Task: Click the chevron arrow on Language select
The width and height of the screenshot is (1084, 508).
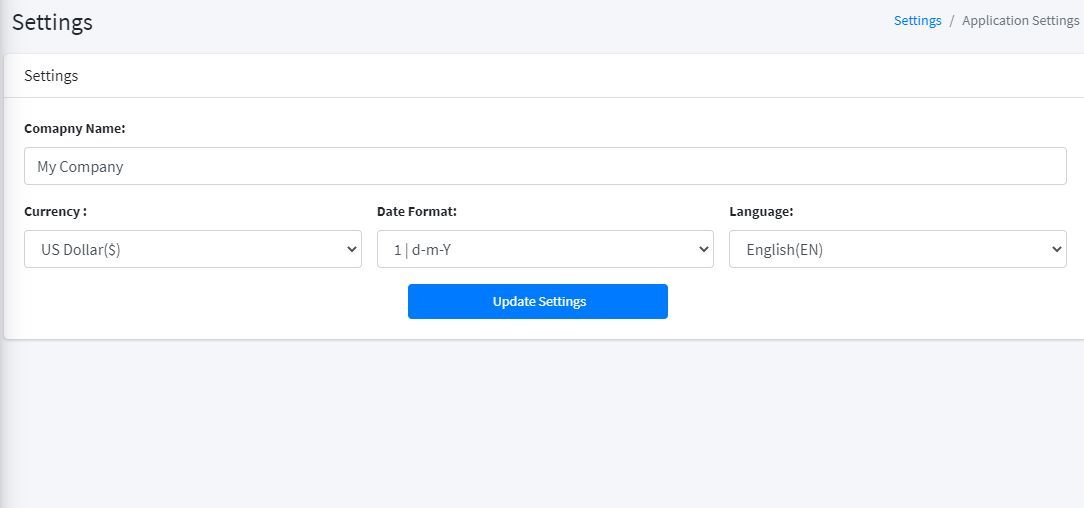Action: 1056,249
